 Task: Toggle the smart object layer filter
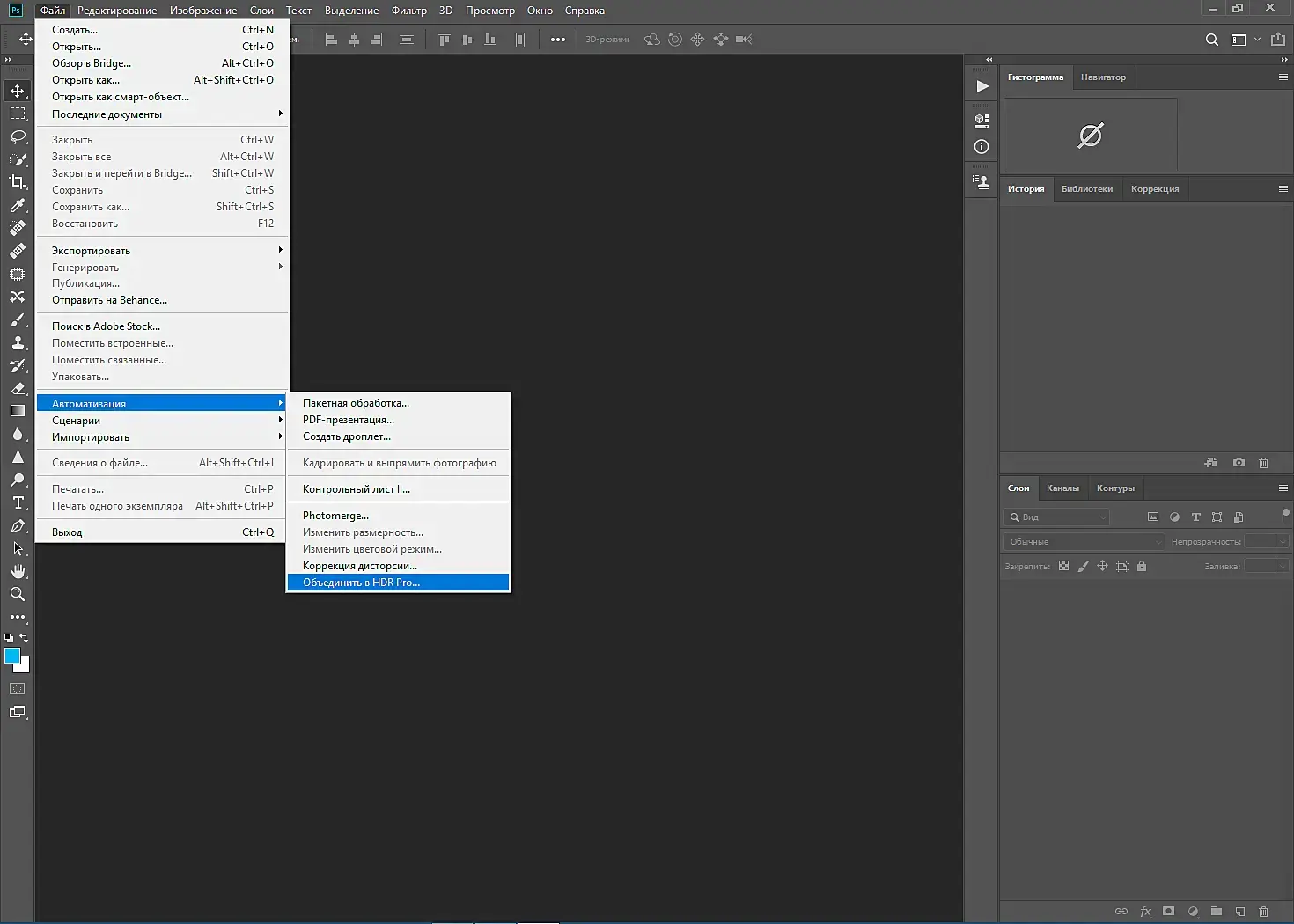click(x=1239, y=517)
